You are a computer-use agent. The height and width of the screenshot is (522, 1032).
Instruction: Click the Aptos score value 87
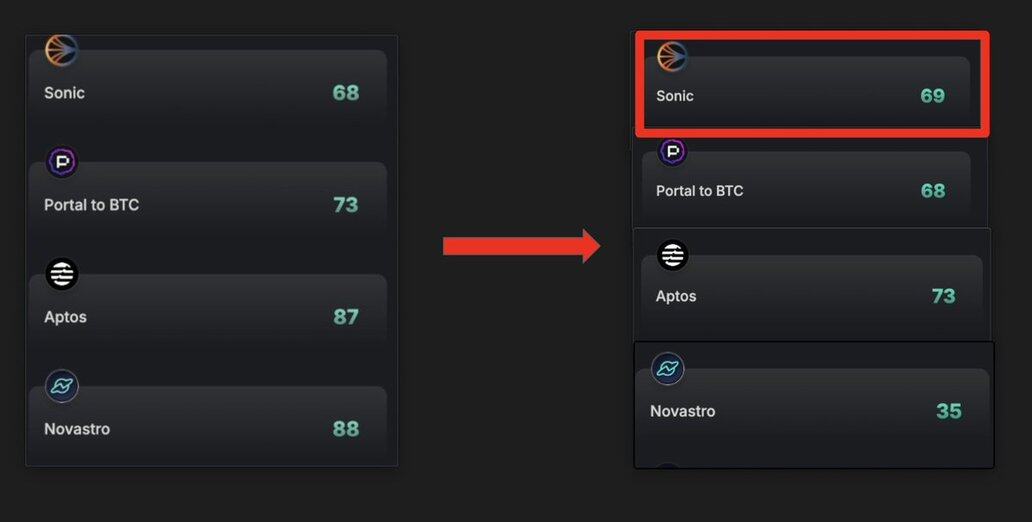point(346,317)
